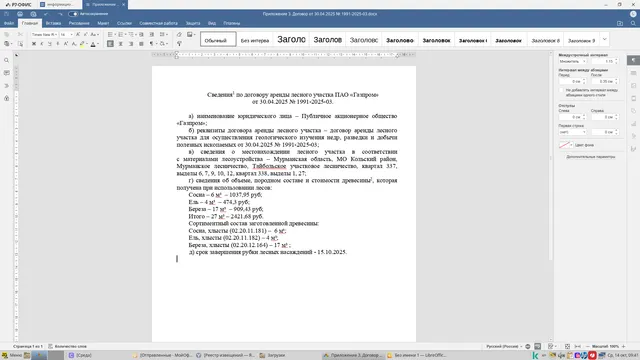Viewport: 640px width, 360px height.
Task: Open paragraph settings icon in right sidebar
Action: point(633,60)
